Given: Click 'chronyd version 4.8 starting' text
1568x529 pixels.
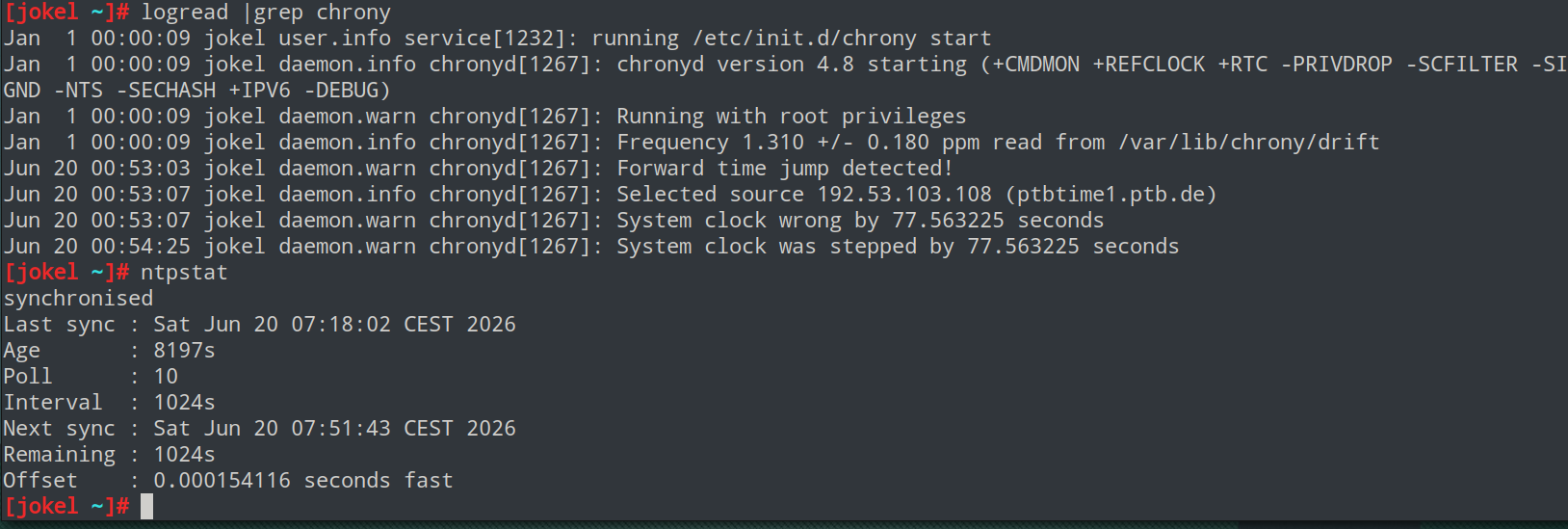Looking at the screenshot, I should [792, 65].
